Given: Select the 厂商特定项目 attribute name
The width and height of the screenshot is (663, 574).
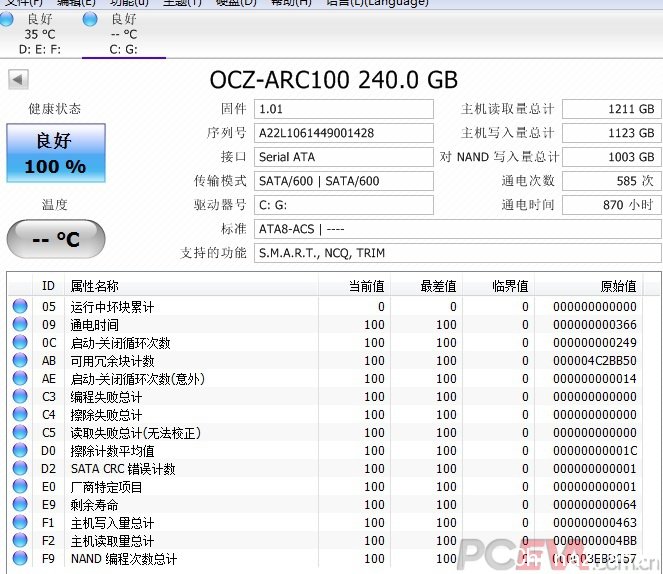Looking at the screenshot, I should (x=106, y=487).
